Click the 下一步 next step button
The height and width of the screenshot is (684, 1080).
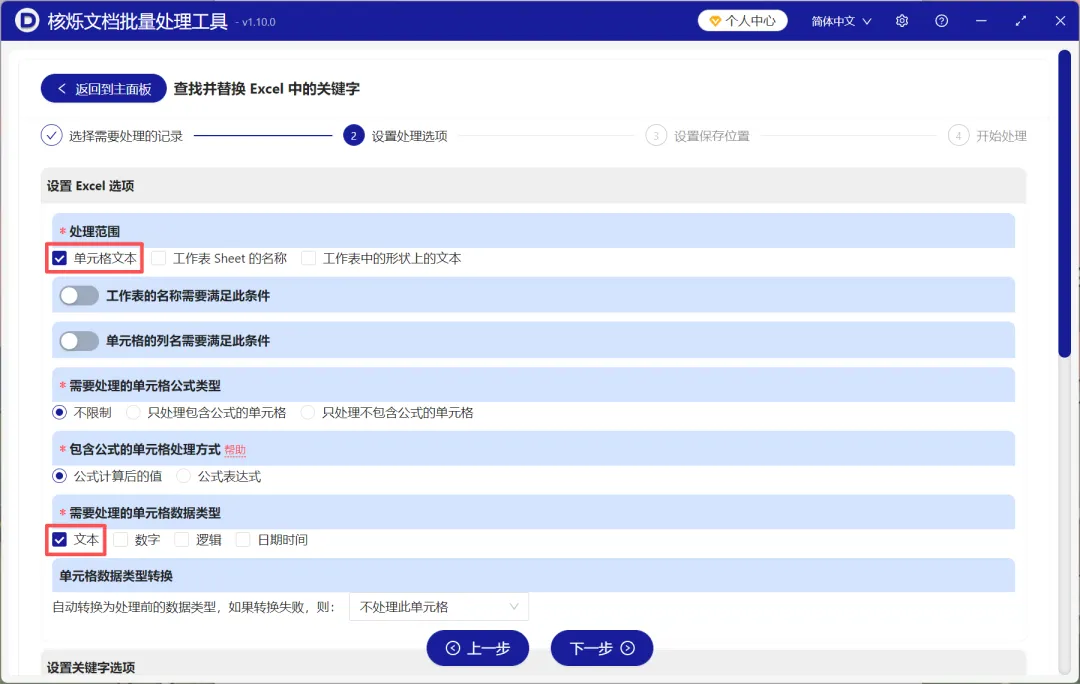[602, 648]
